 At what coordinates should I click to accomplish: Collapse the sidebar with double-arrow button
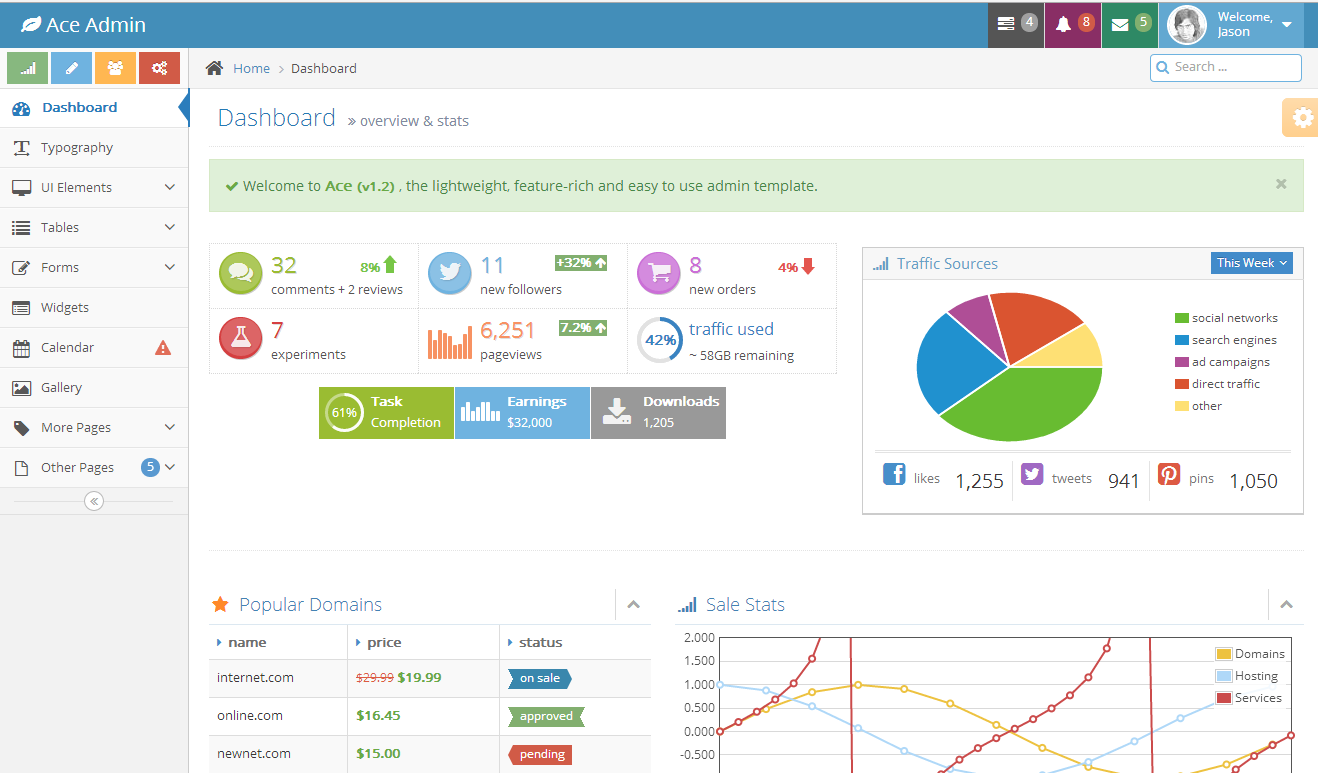94,501
